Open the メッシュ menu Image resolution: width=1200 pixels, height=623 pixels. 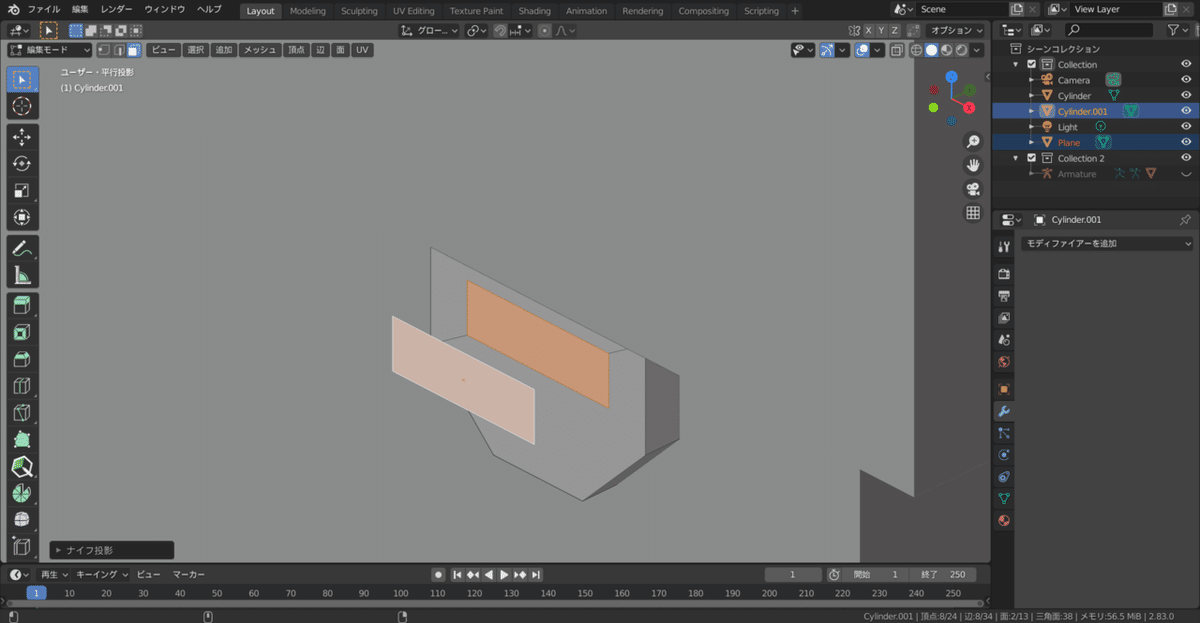tap(260, 50)
